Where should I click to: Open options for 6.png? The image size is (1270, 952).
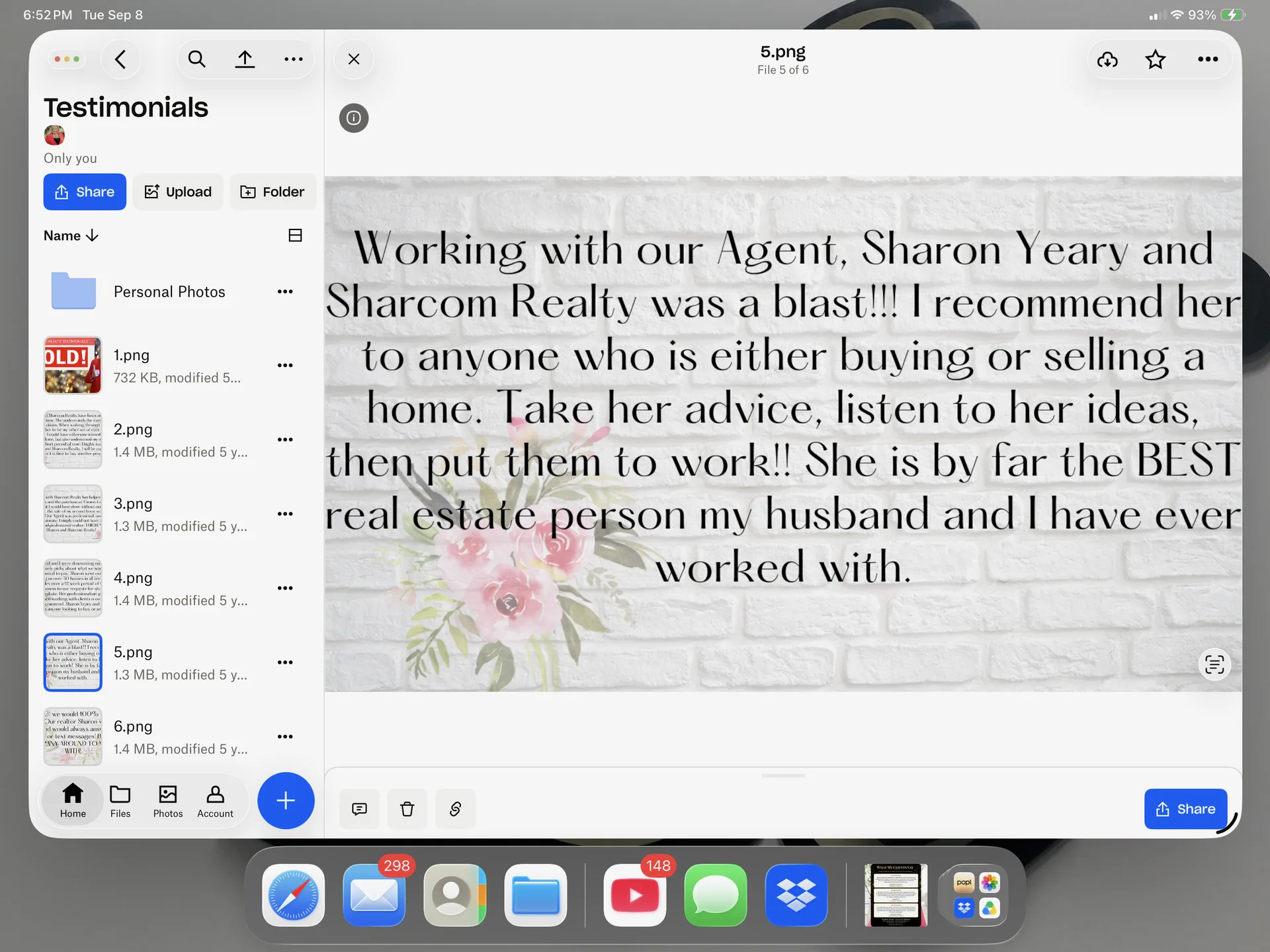285,736
